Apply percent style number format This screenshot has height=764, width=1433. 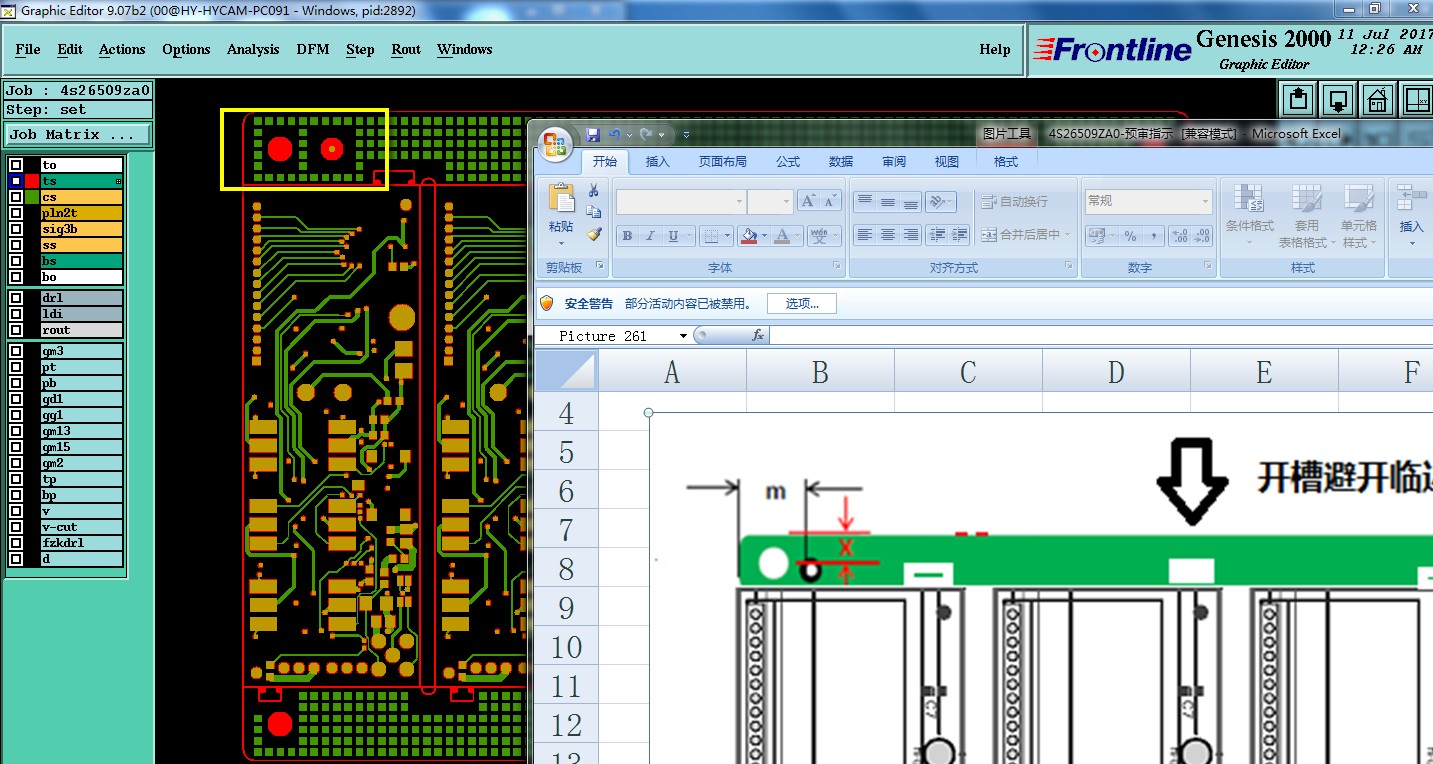tap(1130, 236)
